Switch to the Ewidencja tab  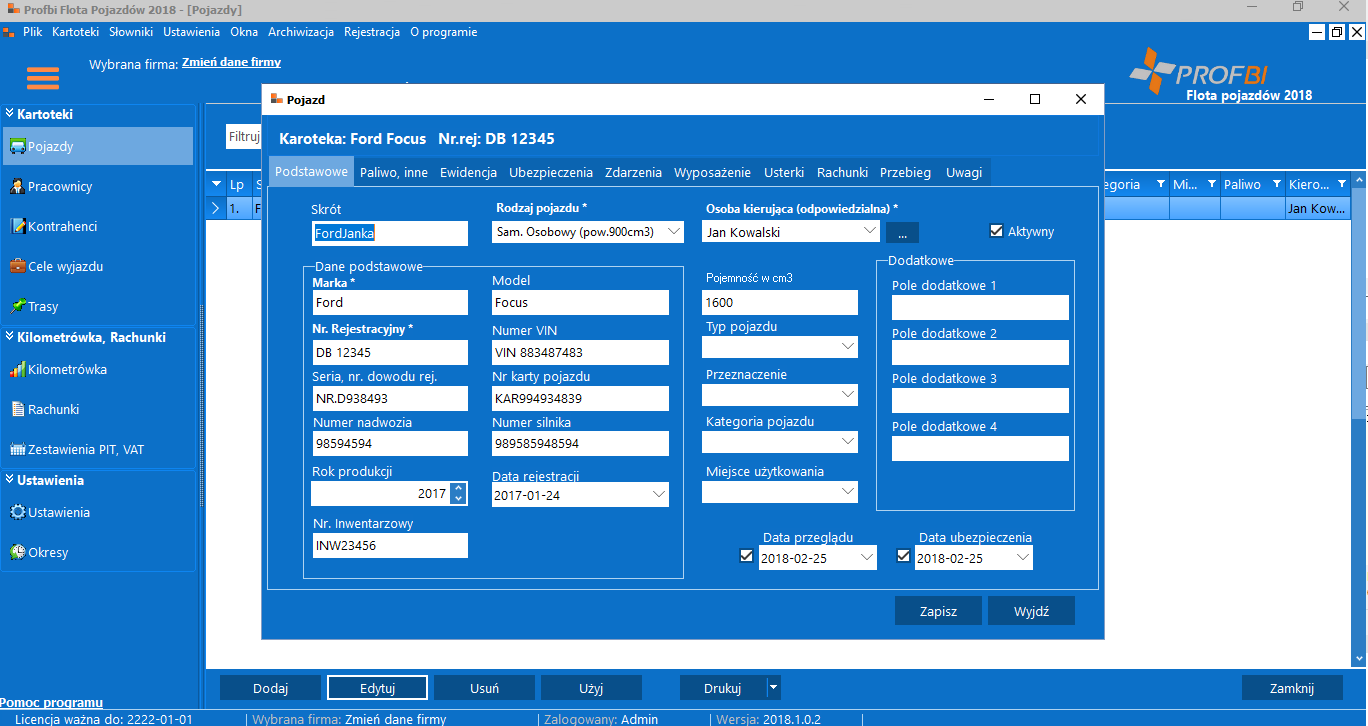[x=468, y=172]
